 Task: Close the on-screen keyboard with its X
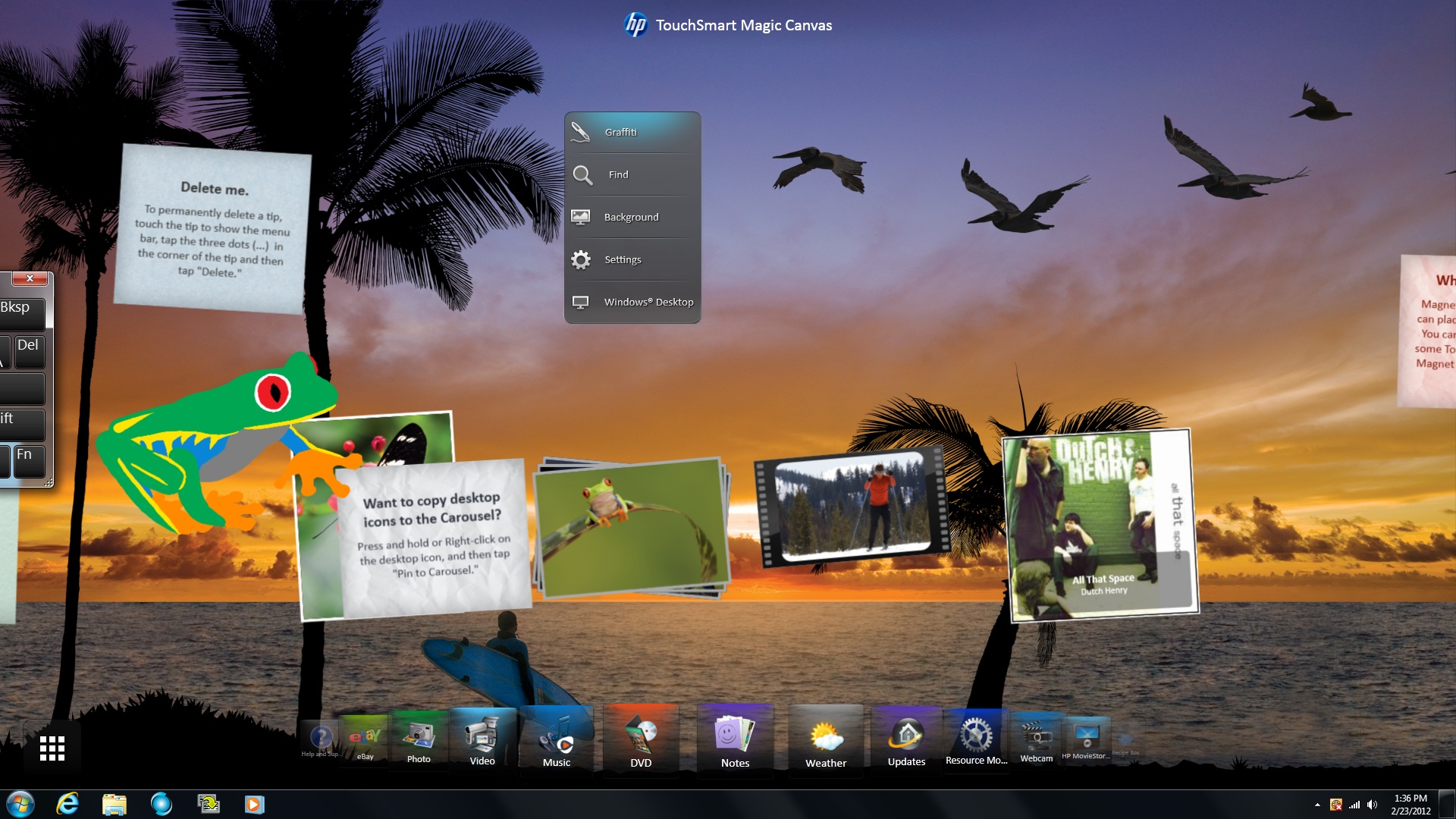point(30,278)
